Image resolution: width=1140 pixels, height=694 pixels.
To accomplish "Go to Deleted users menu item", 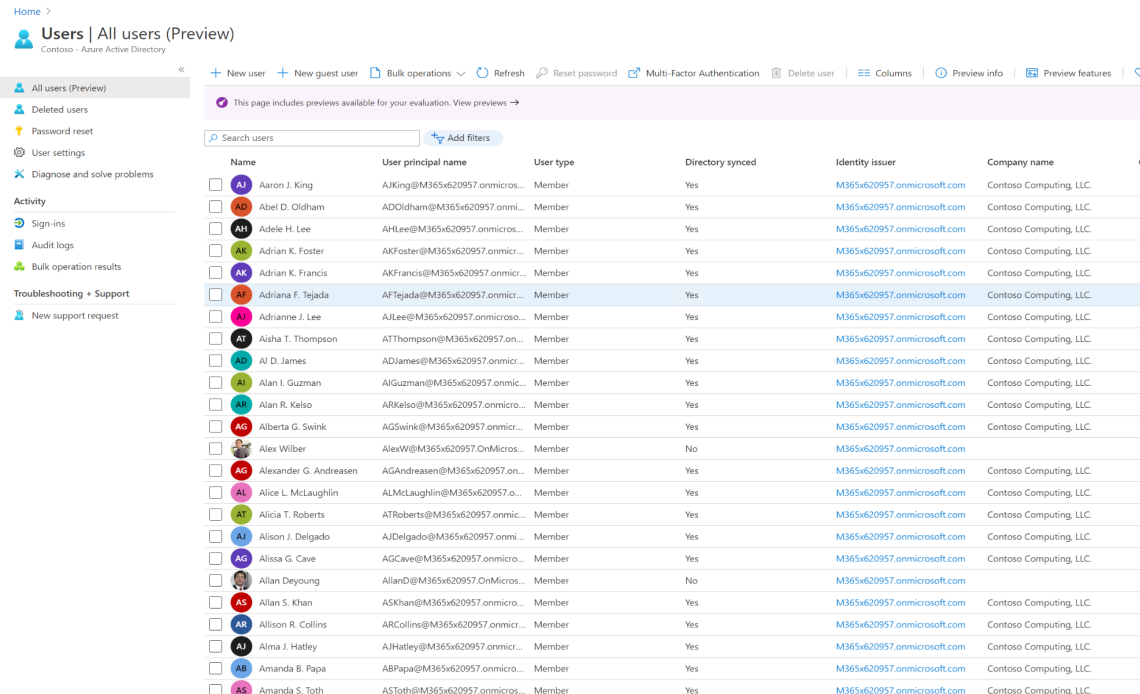I will click(x=59, y=110).
